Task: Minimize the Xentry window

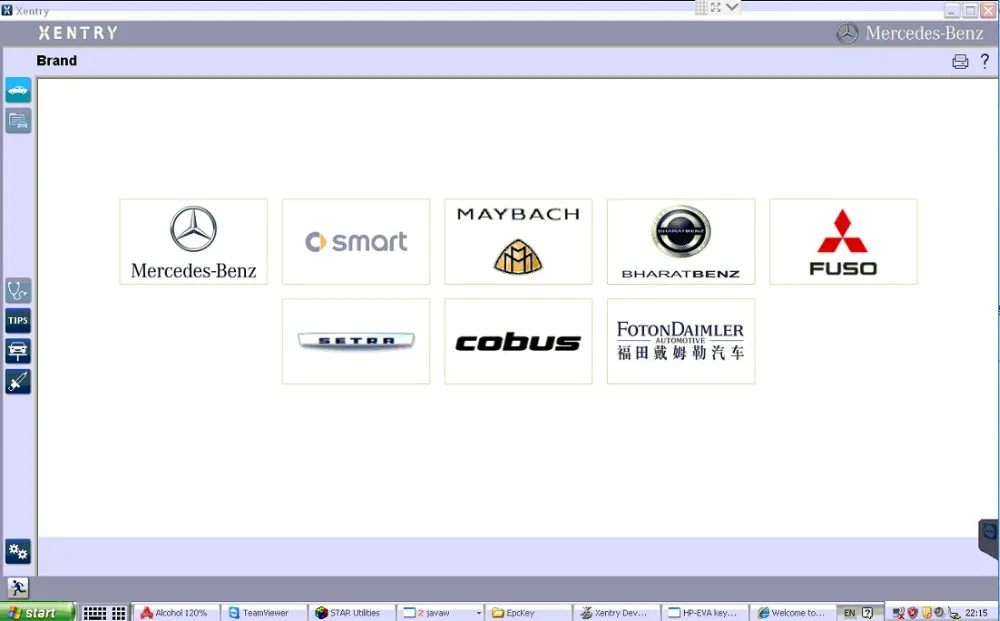Action: (x=953, y=10)
